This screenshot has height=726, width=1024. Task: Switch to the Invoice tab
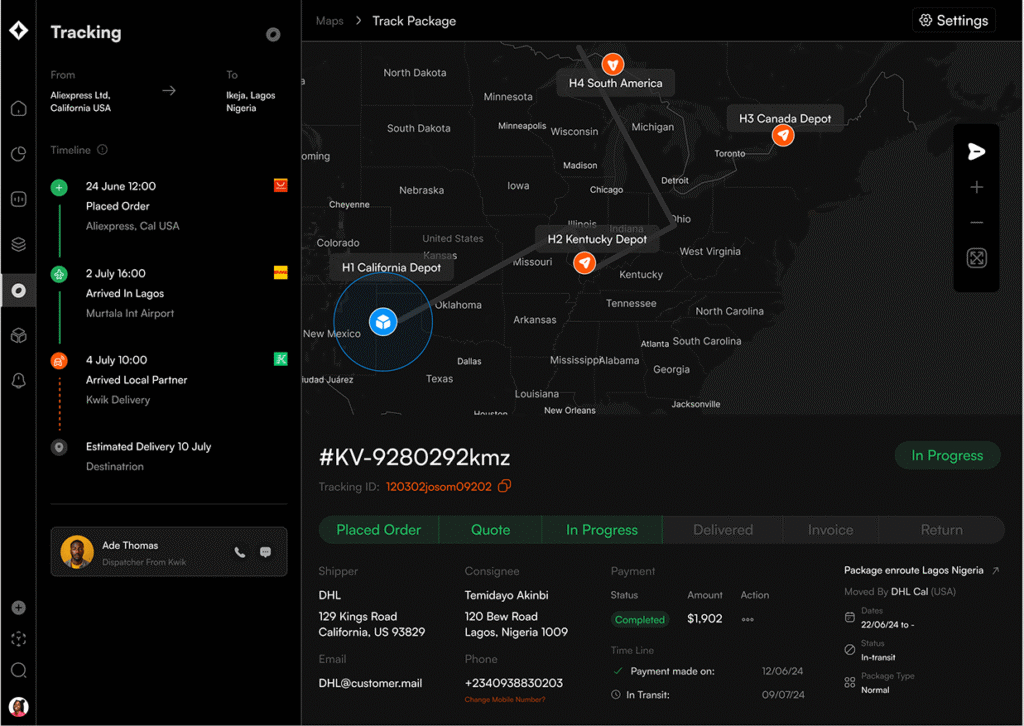pos(830,530)
